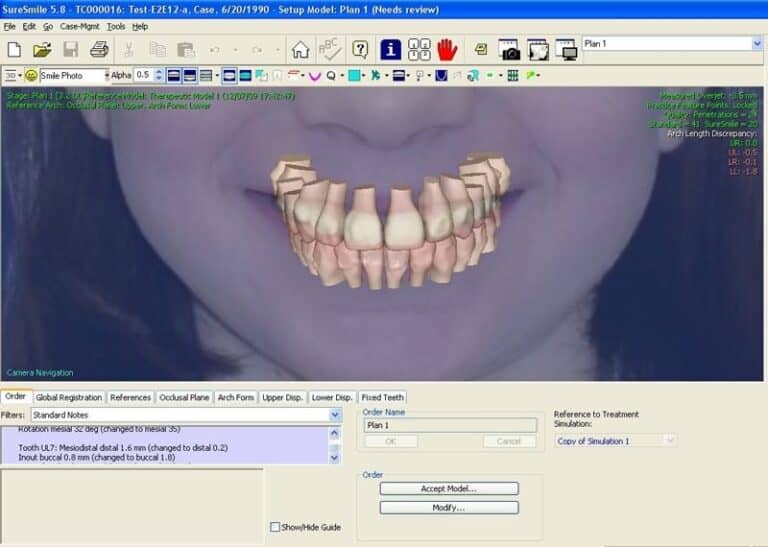Image resolution: width=768 pixels, height=547 pixels.
Task: Take a screenshot with the camera window icon
Action: tap(509, 49)
